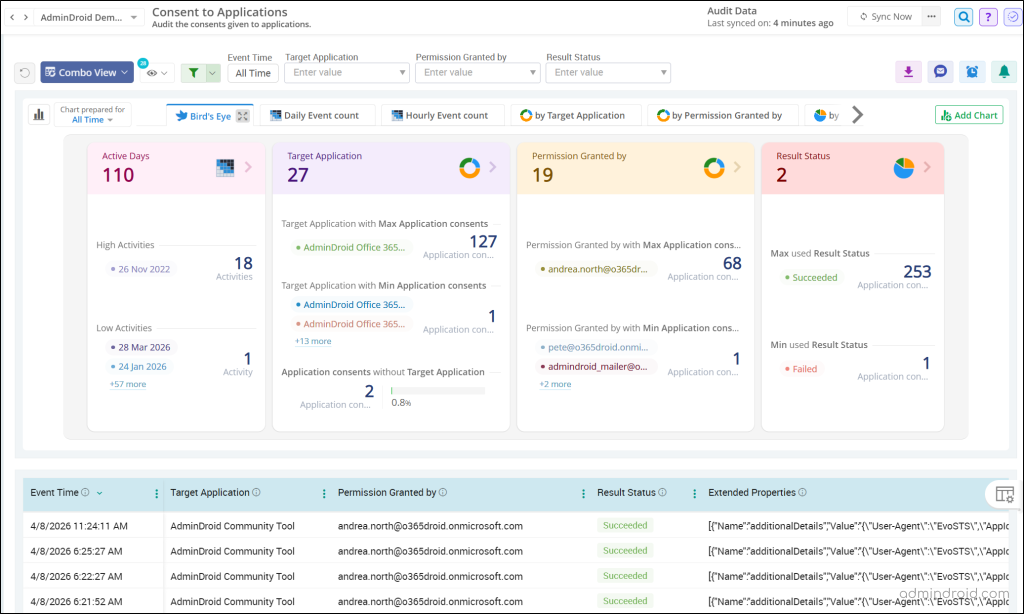Image resolution: width=1024 pixels, height=614 pixels.
Task: Click the search magnifier icon
Action: (x=963, y=17)
